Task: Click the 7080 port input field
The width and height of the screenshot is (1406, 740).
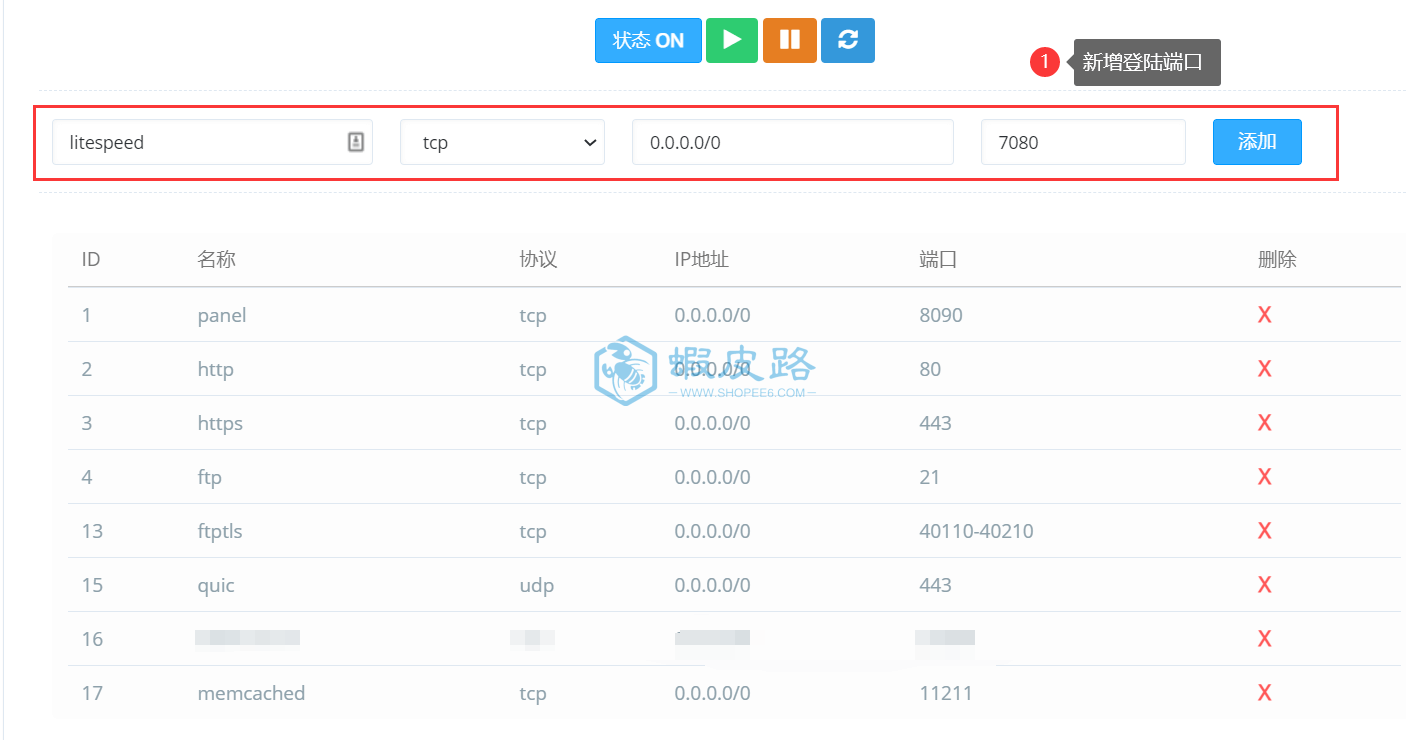Action: (x=1083, y=142)
